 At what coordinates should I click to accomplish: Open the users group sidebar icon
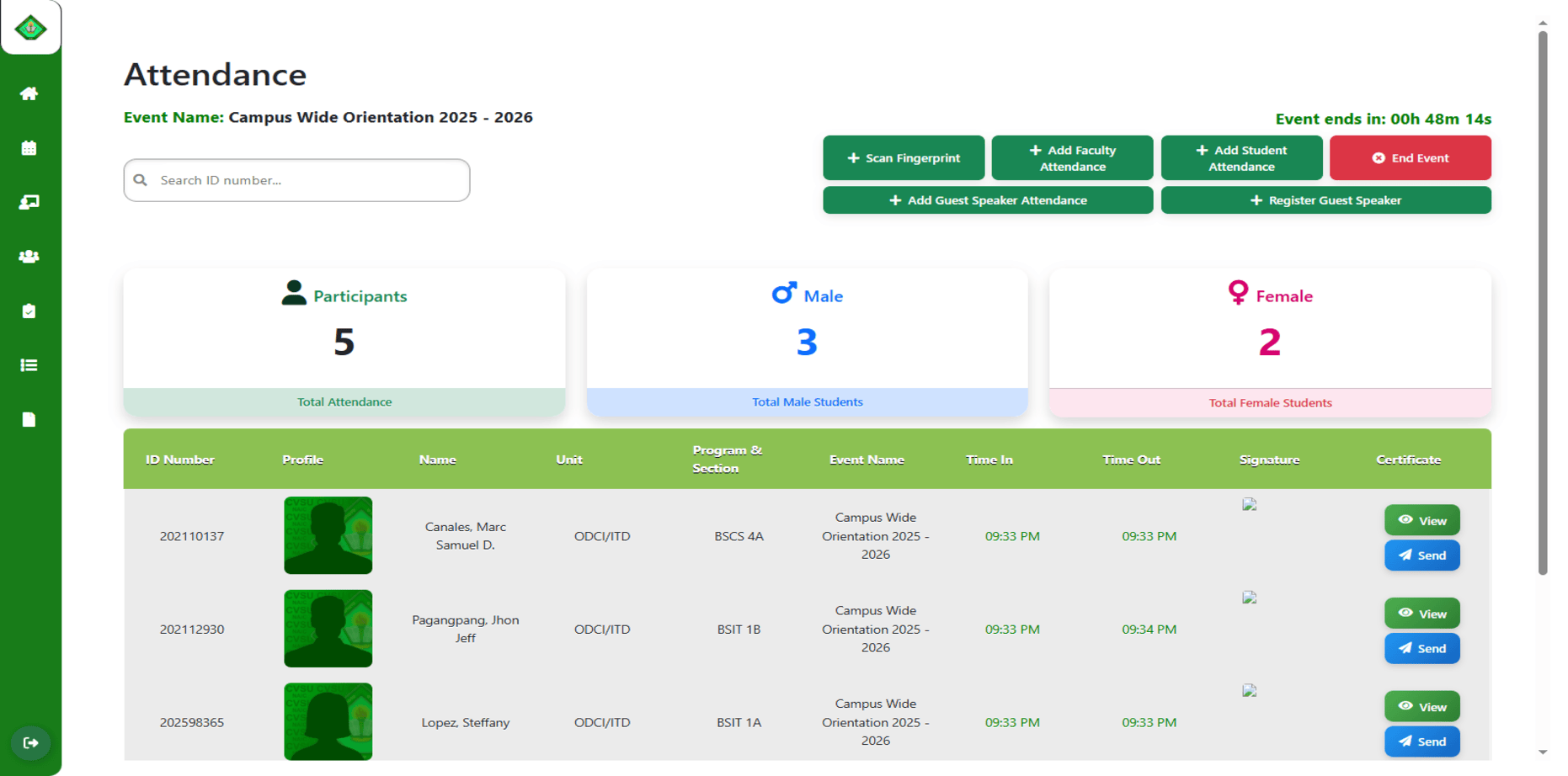point(29,257)
